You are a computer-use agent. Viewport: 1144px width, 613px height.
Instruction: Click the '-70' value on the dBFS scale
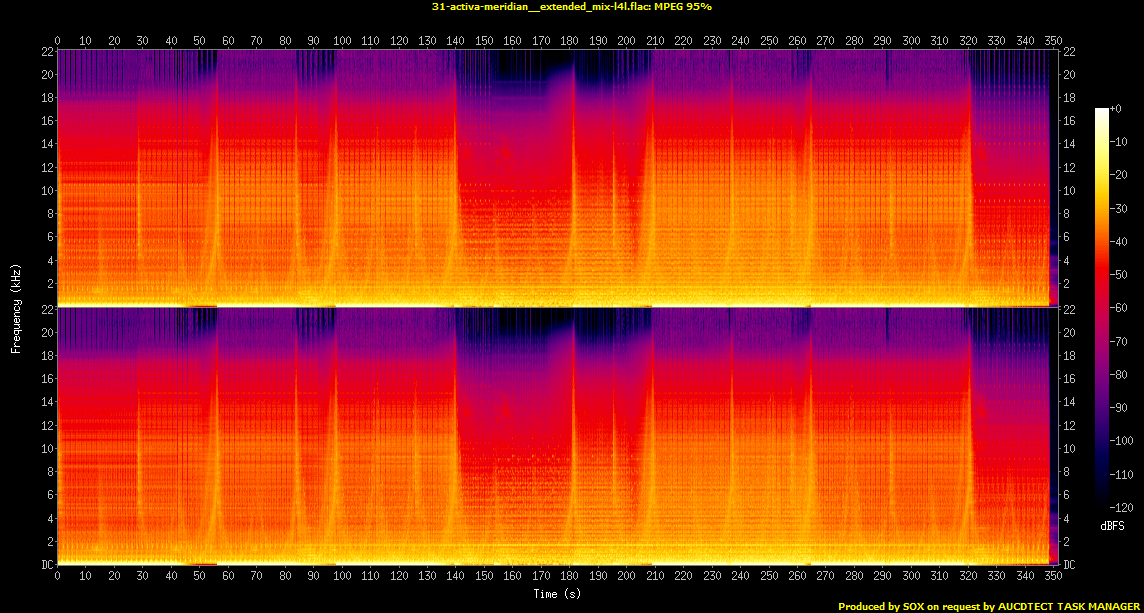tap(1118, 341)
